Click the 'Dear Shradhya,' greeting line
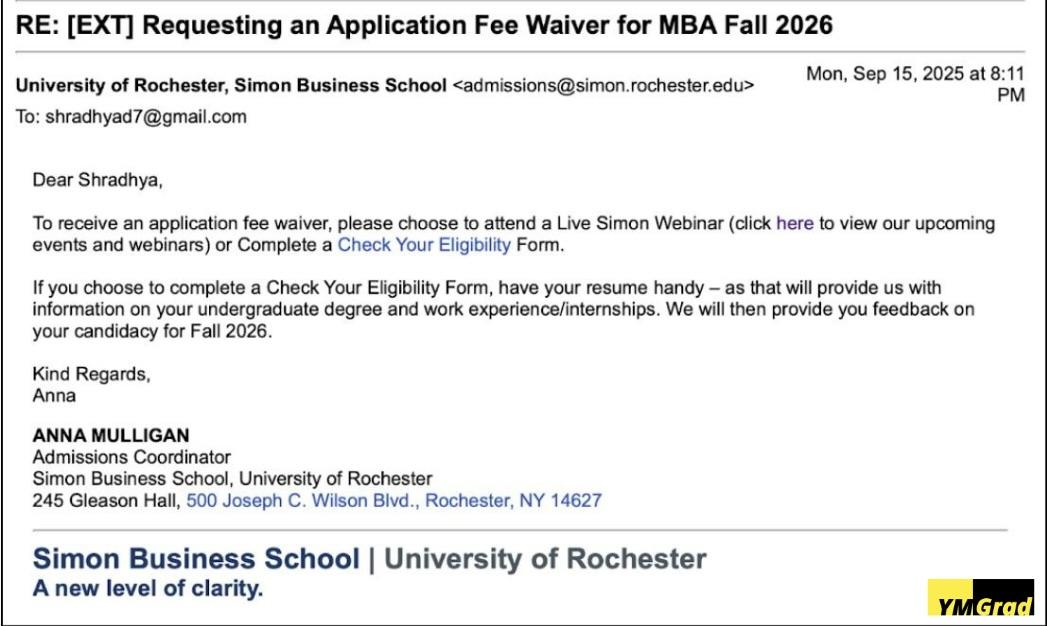The image size is (1047, 626). click(x=97, y=180)
